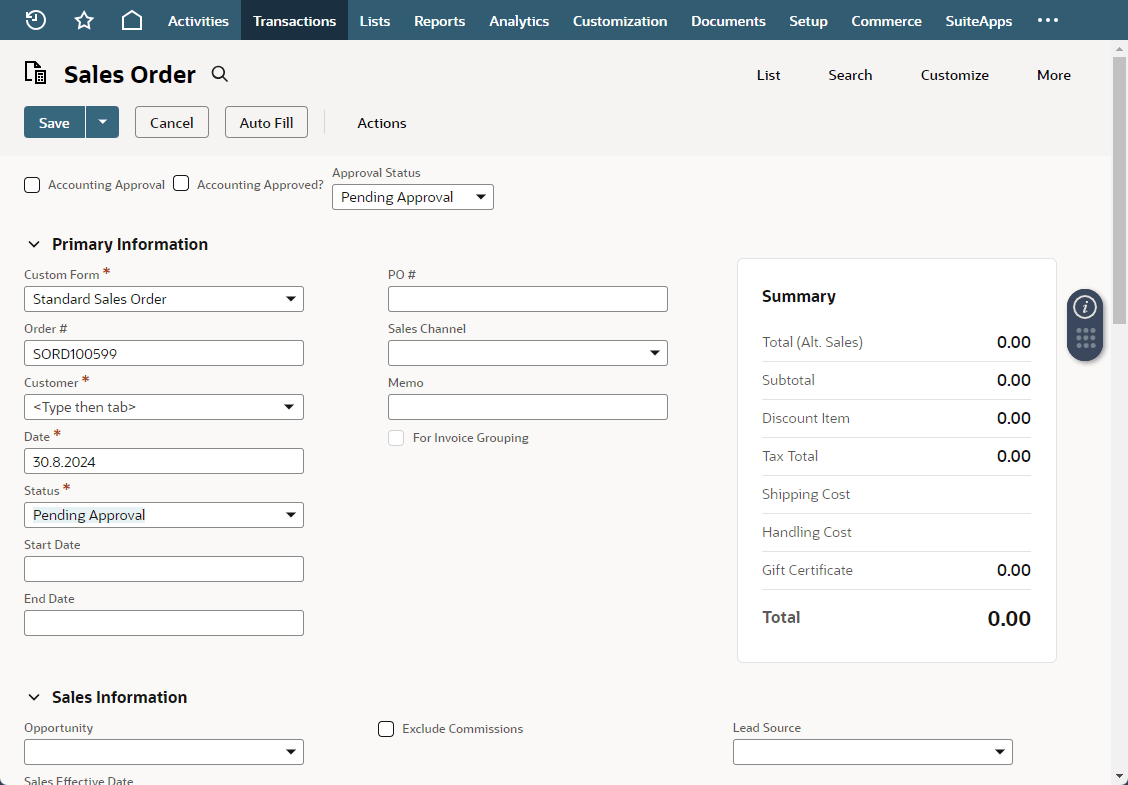This screenshot has width=1128, height=785.
Task: Open the favorites star icon
Action: [83, 20]
